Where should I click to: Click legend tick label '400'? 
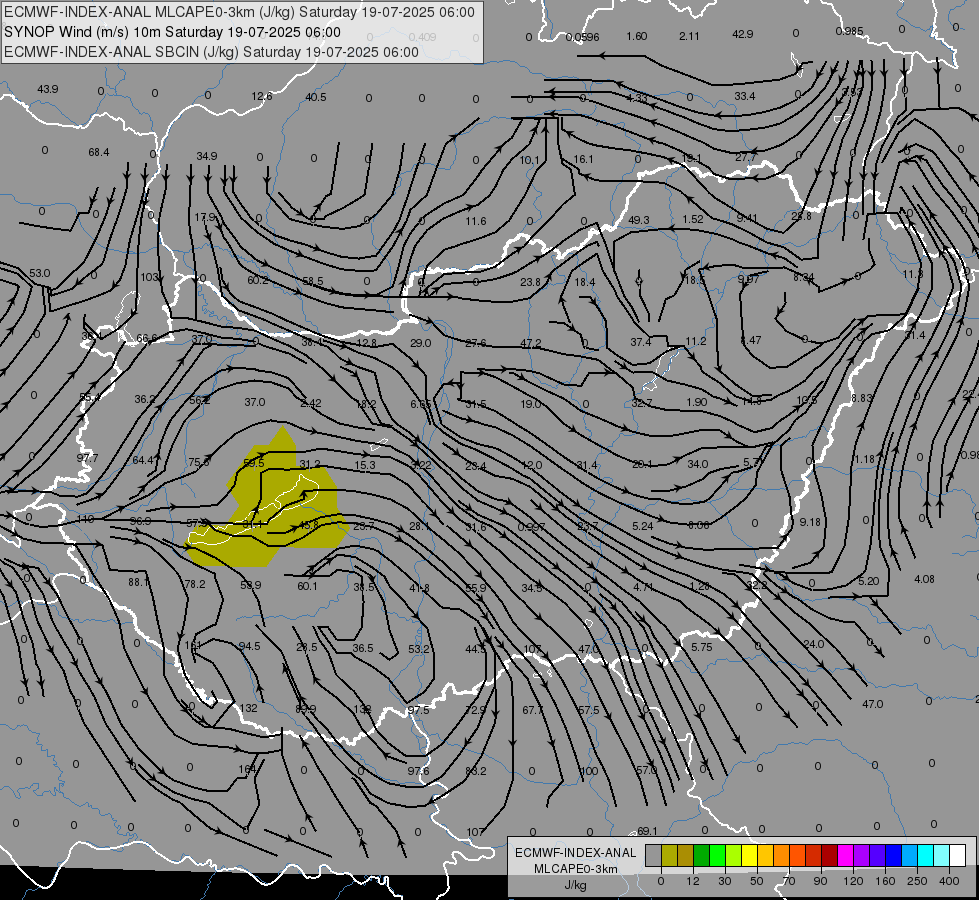(949, 881)
